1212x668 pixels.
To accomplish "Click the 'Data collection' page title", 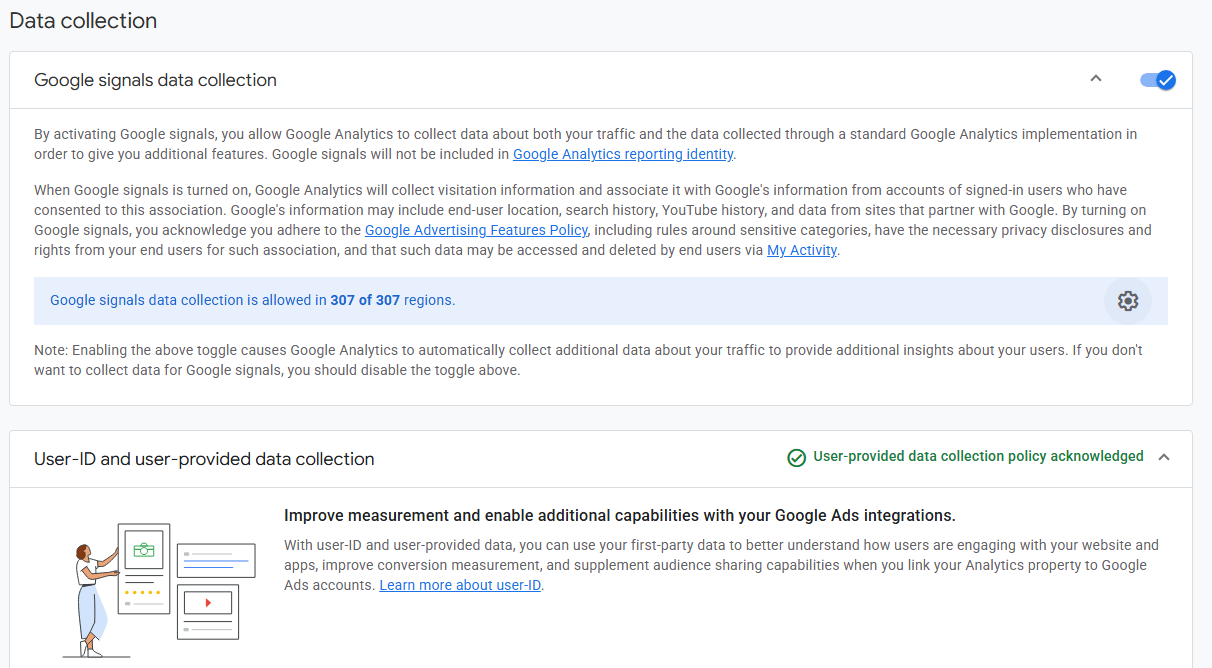I will click(x=83, y=20).
